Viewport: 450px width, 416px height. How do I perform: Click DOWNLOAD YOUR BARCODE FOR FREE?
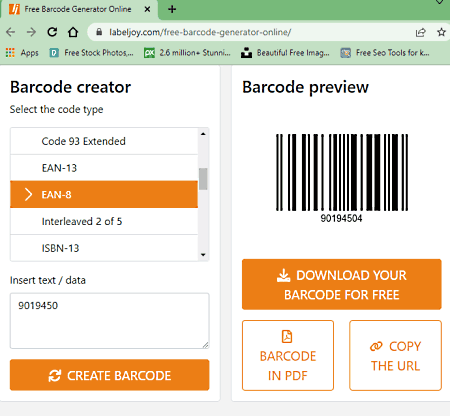(342, 284)
